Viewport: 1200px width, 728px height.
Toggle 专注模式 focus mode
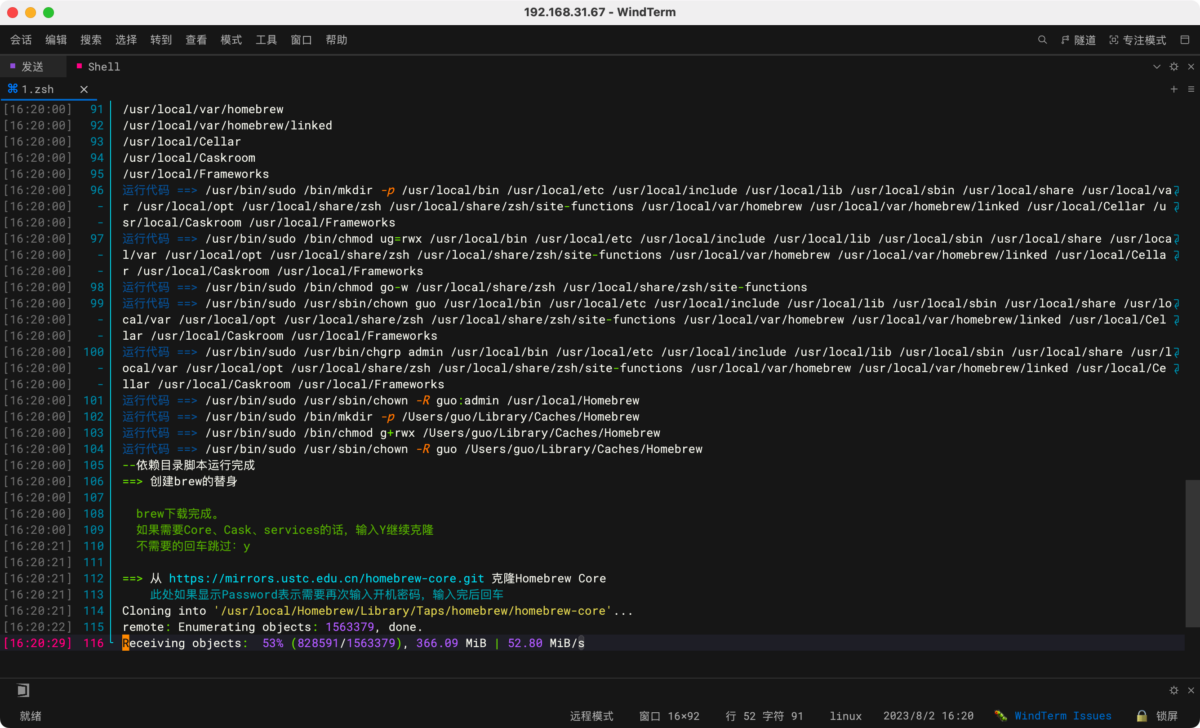pyautogui.click(x=1137, y=40)
